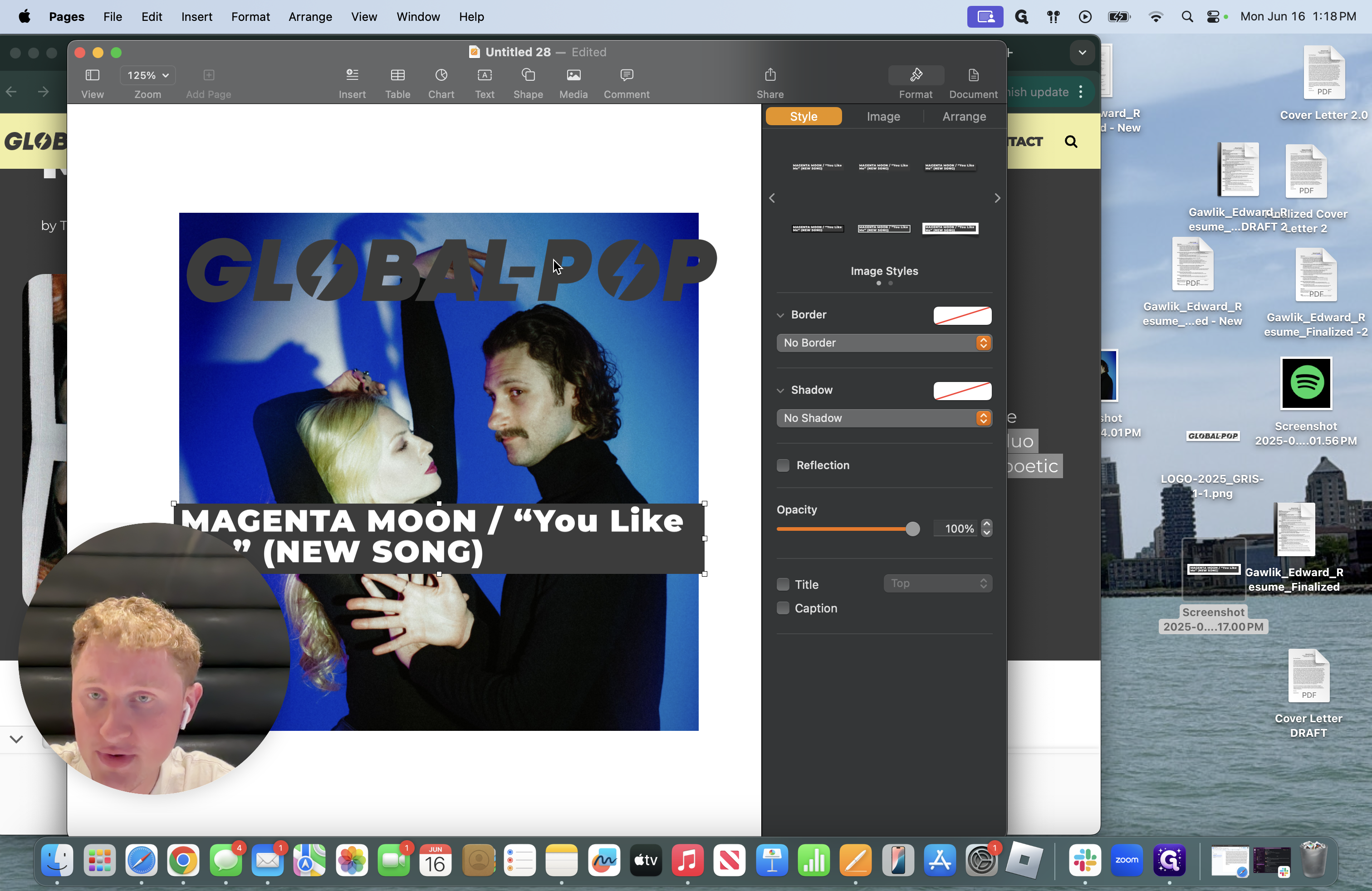The height and width of the screenshot is (891, 1372).
Task: Open the Format menu
Action: click(x=250, y=17)
